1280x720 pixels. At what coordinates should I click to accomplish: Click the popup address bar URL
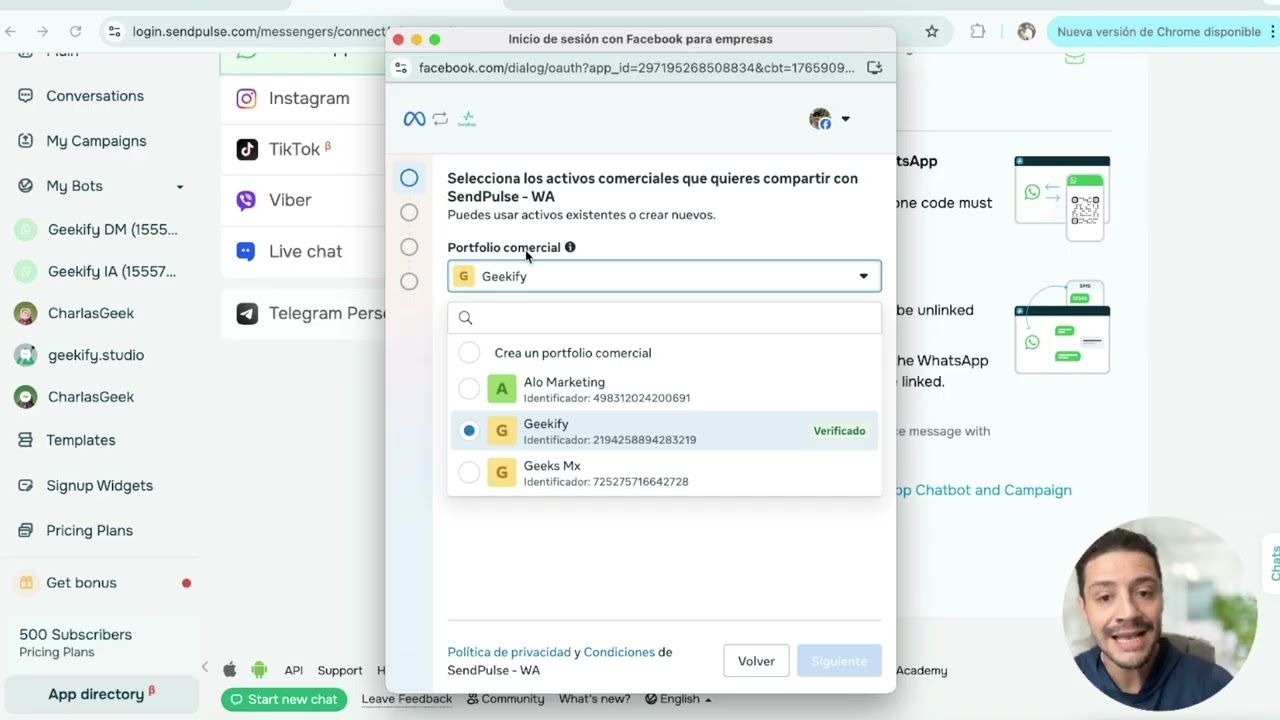[637, 68]
